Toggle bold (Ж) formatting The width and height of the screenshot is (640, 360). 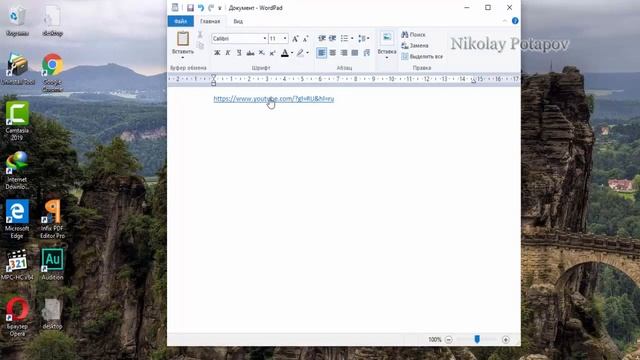[x=217, y=53]
